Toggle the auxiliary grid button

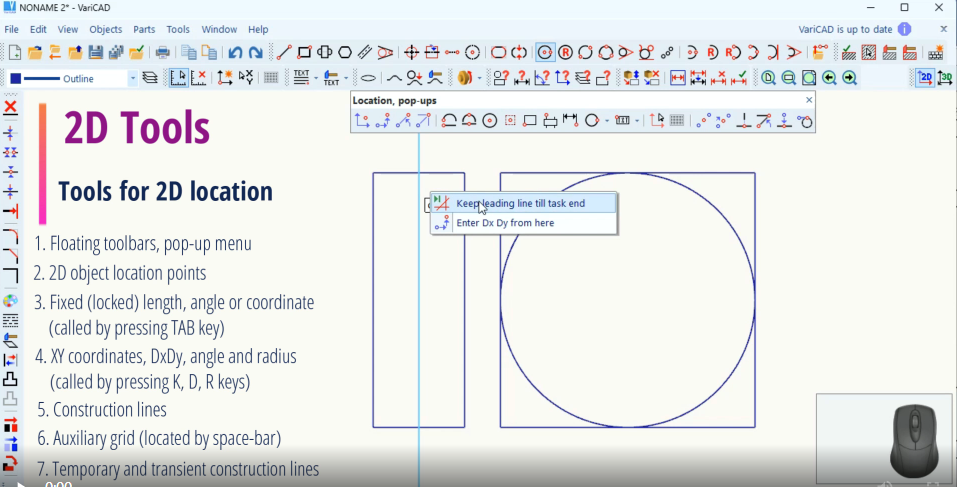coord(271,78)
